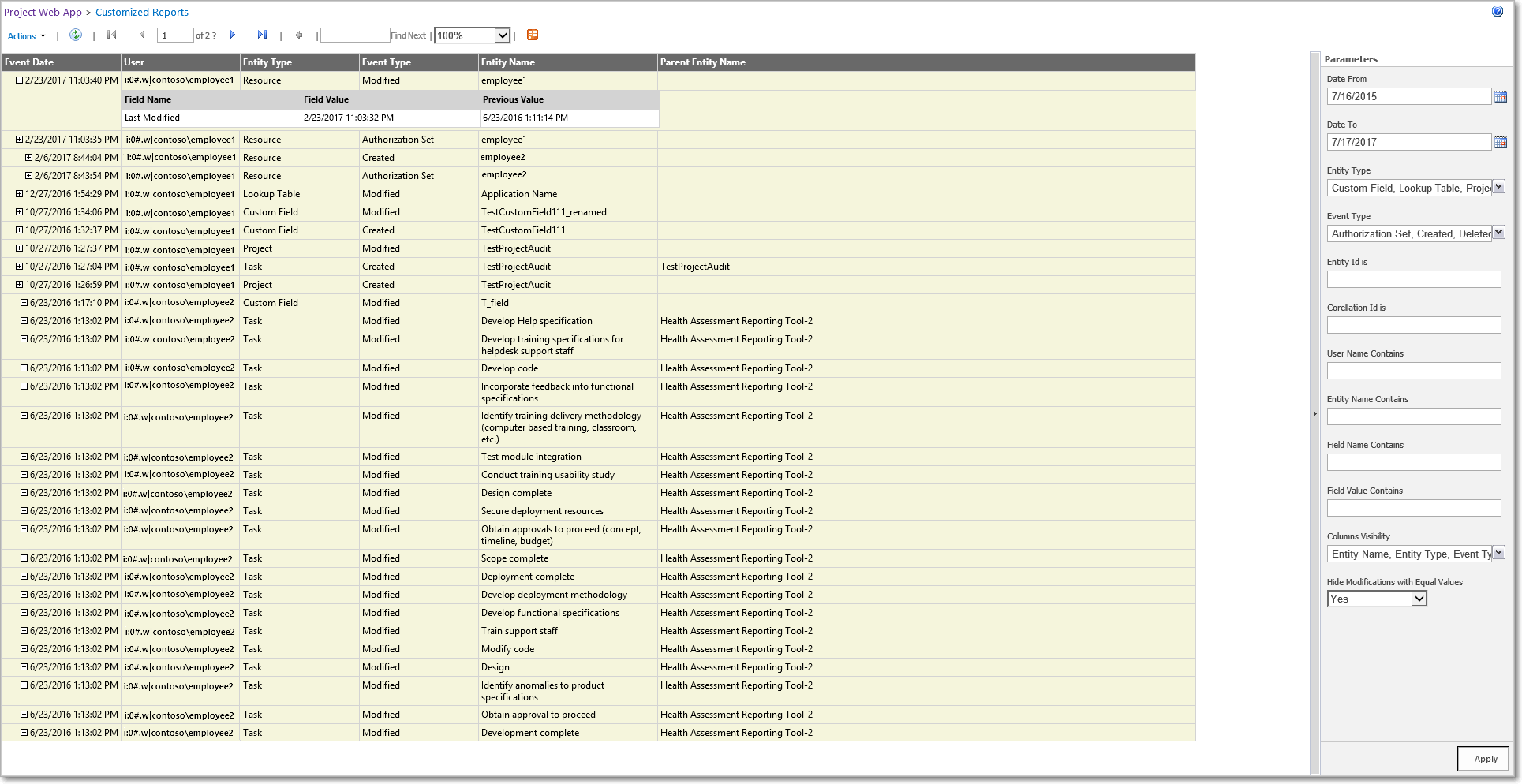The height and width of the screenshot is (784, 1522).
Task: Click the Corellation Id is field
Action: (1414, 325)
